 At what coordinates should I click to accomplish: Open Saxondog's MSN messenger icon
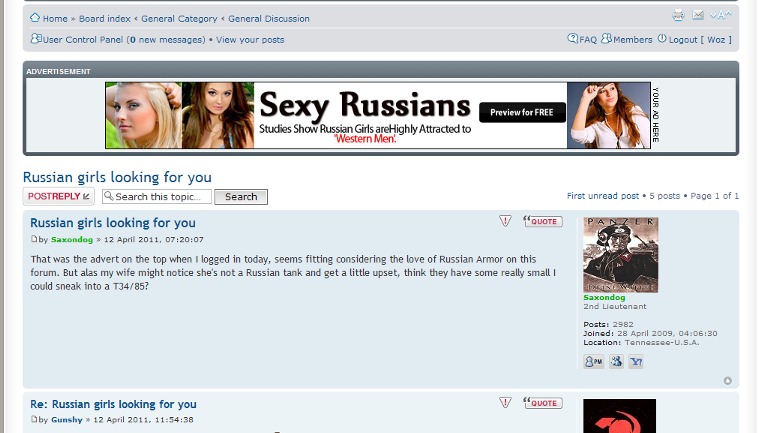pos(616,361)
